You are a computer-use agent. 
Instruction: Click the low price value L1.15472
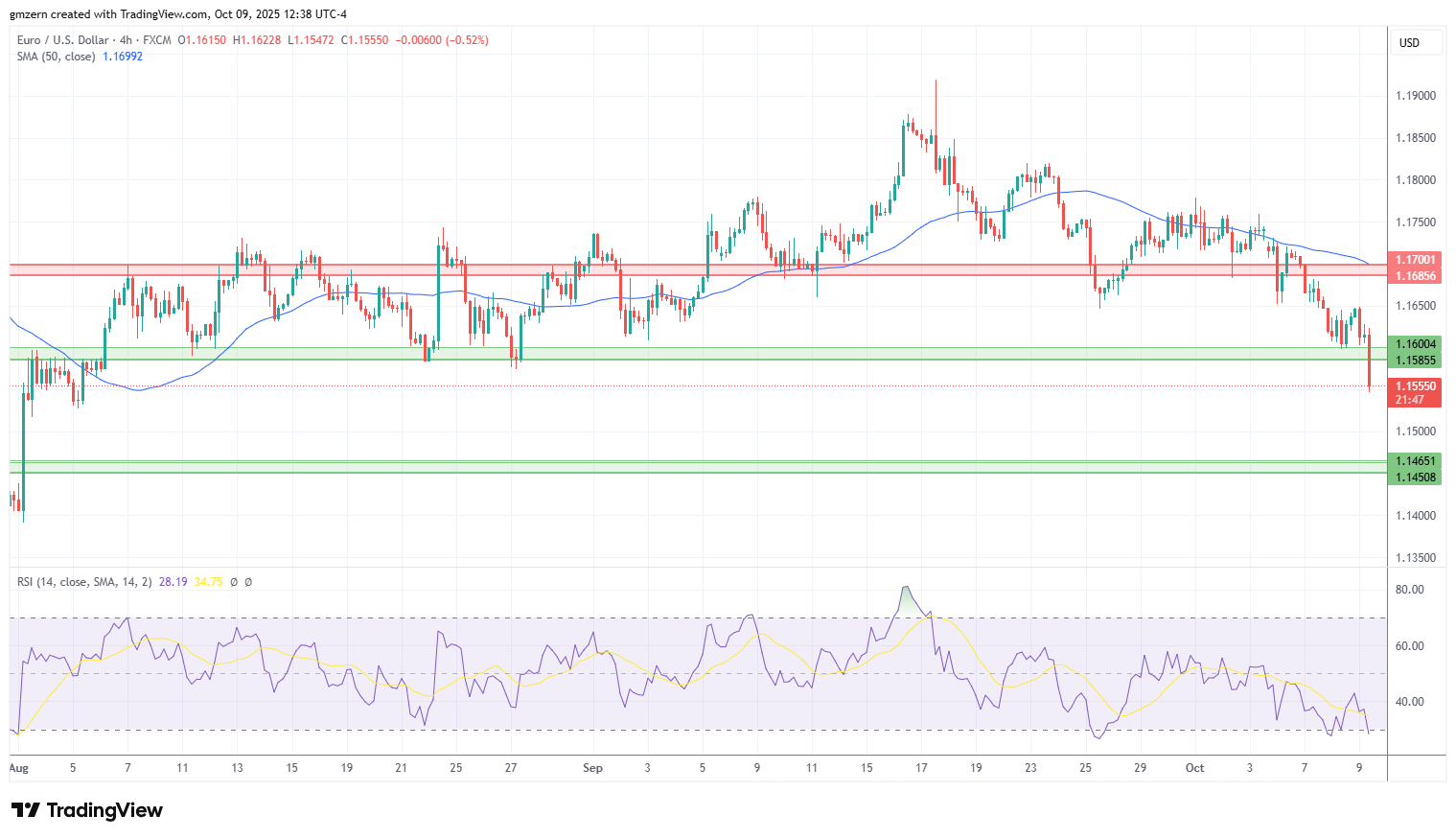pyautogui.click(x=311, y=40)
